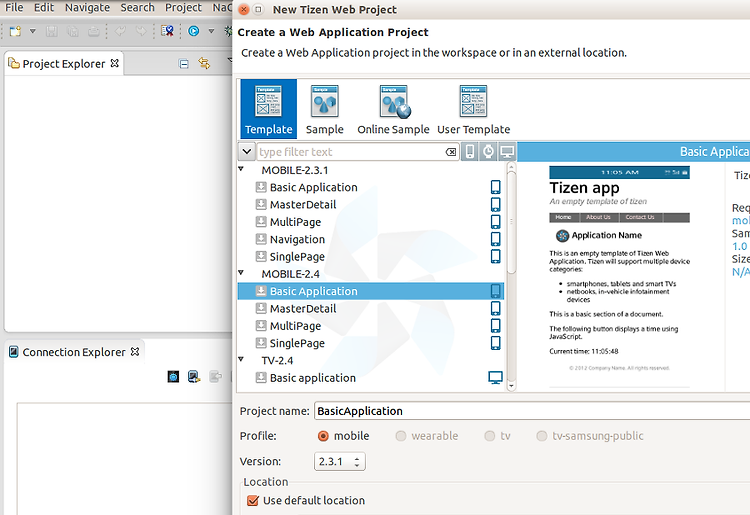The width and height of the screenshot is (750, 515).
Task: Open the Edit menu
Action: point(44,8)
